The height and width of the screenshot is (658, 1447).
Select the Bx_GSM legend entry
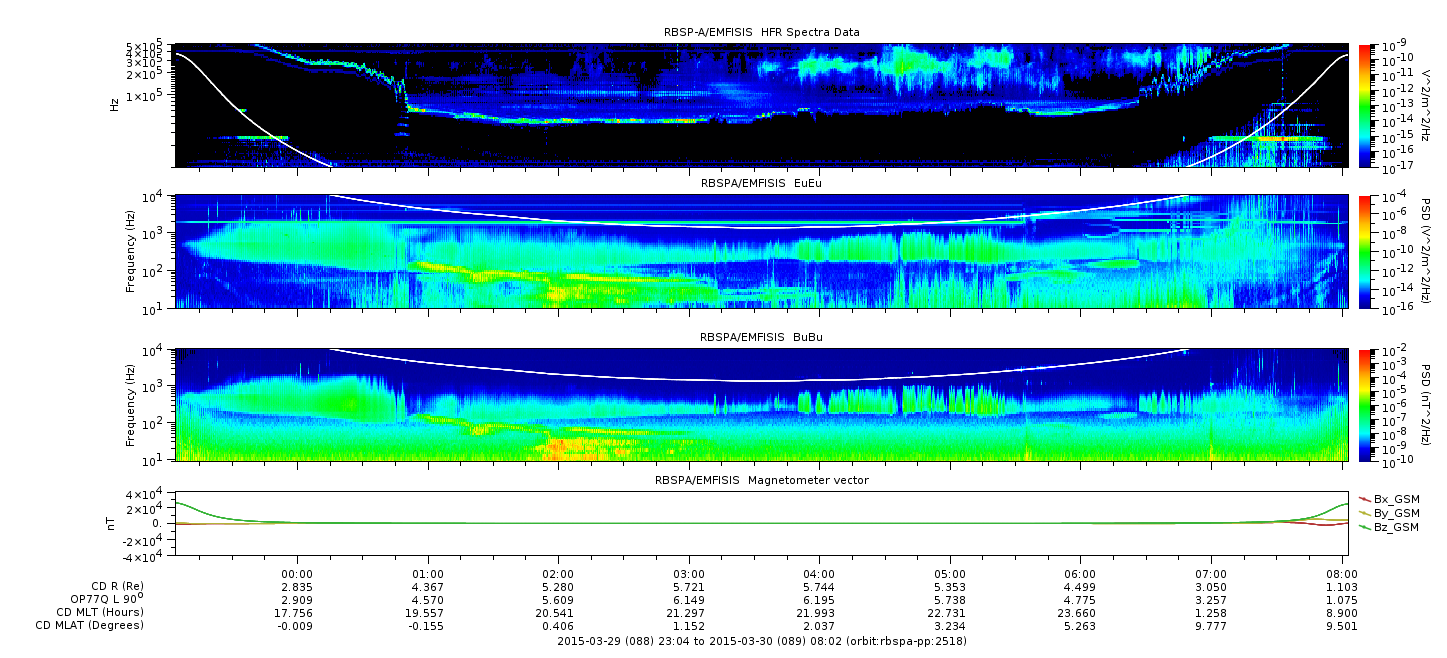(x=1395, y=499)
